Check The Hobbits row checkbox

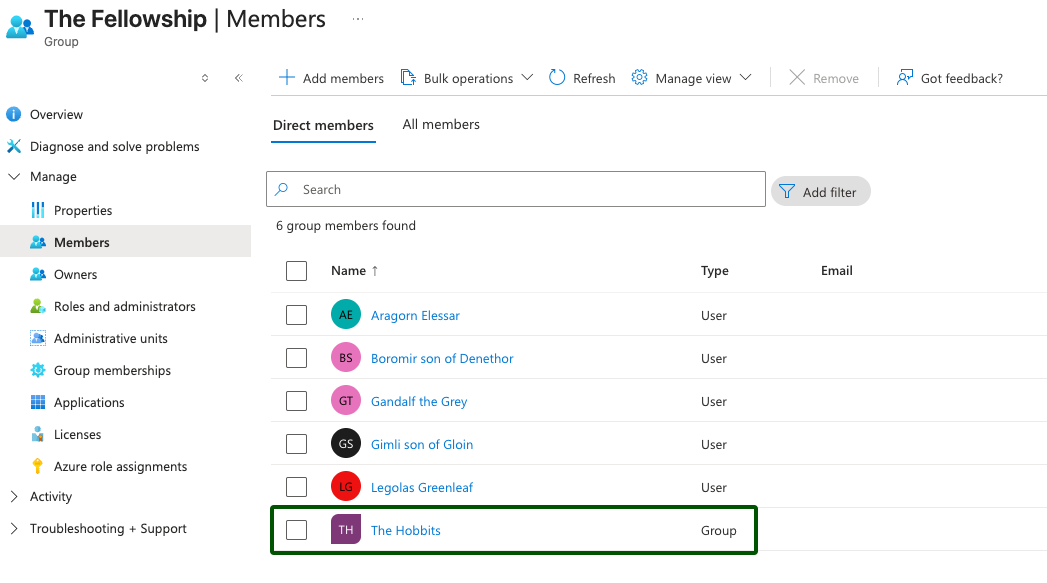(x=296, y=530)
